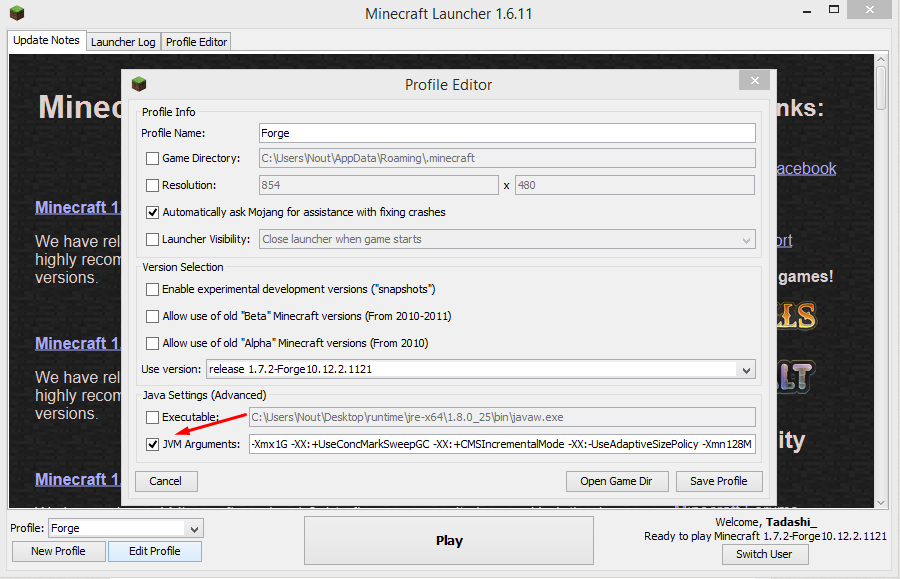The image size is (900, 579).
Task: Allow old Beta Minecraft versions checkbox
Action: [x=152, y=316]
